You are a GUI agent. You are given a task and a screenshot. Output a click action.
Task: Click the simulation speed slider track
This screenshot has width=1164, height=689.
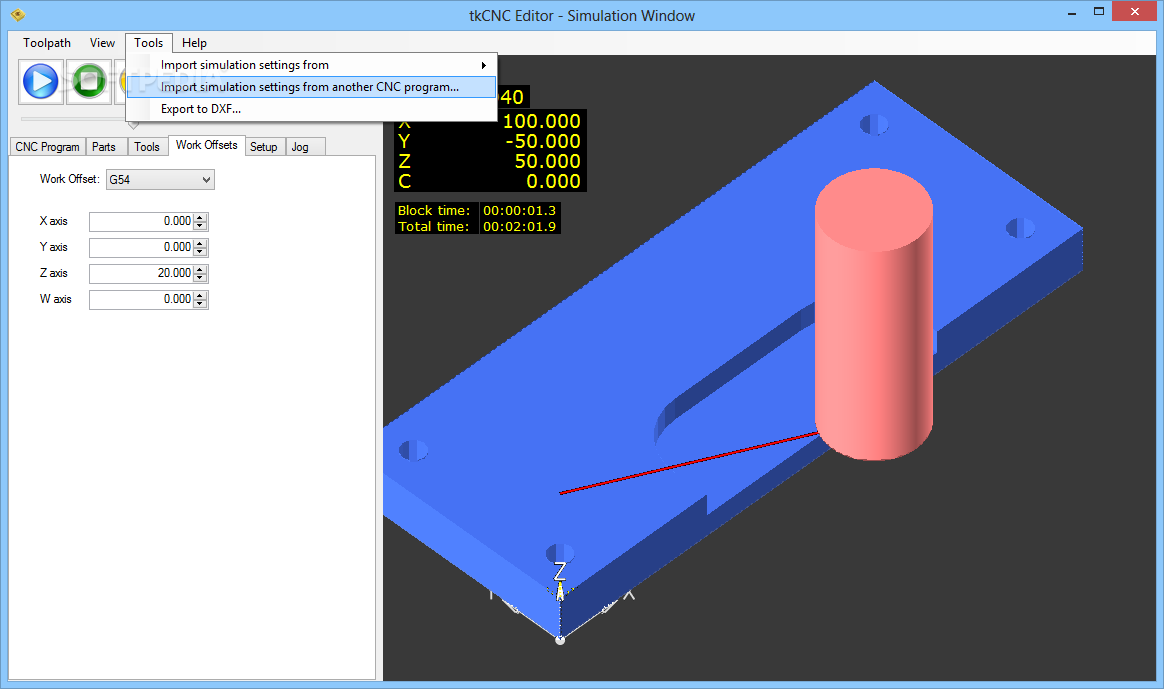73,119
